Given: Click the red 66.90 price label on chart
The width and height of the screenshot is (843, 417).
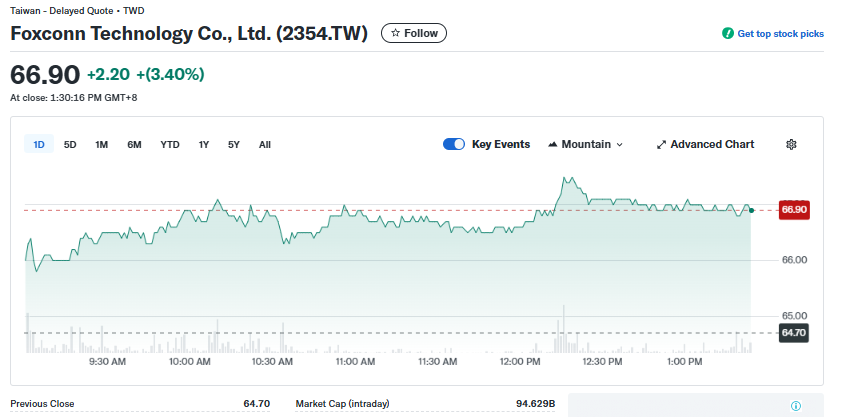Looking at the screenshot, I should tap(794, 209).
